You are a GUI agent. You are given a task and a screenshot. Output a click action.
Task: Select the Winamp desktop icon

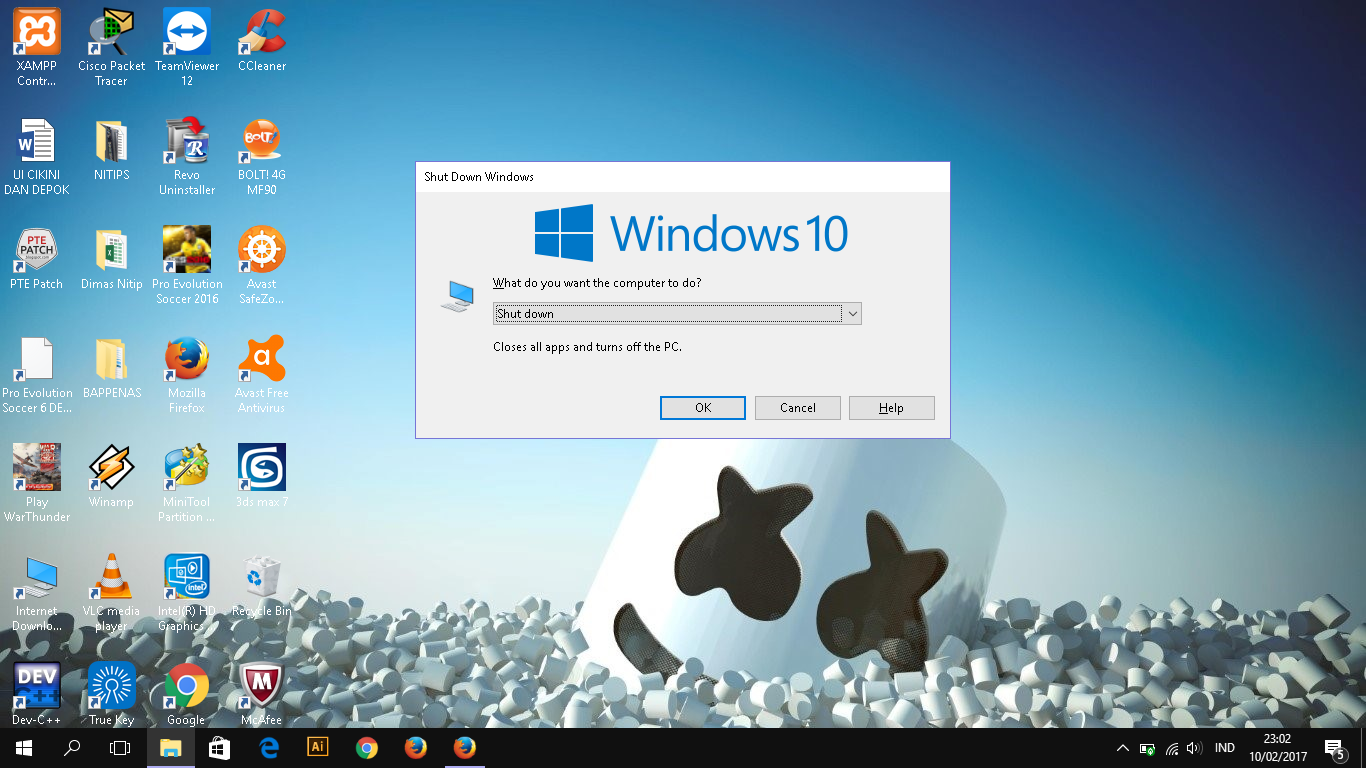(x=112, y=477)
